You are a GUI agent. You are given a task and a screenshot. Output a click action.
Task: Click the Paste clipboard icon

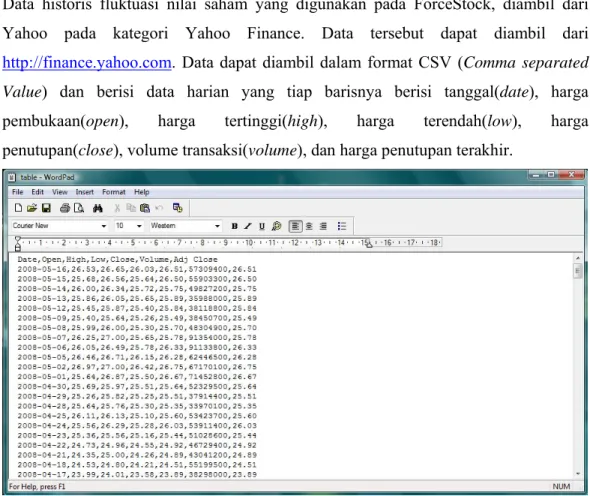[145, 208]
